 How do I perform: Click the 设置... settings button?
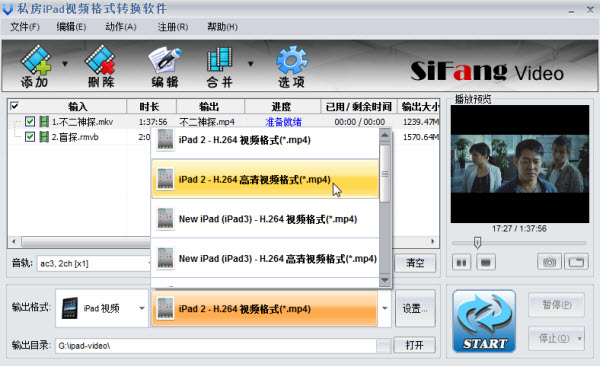[415, 309]
